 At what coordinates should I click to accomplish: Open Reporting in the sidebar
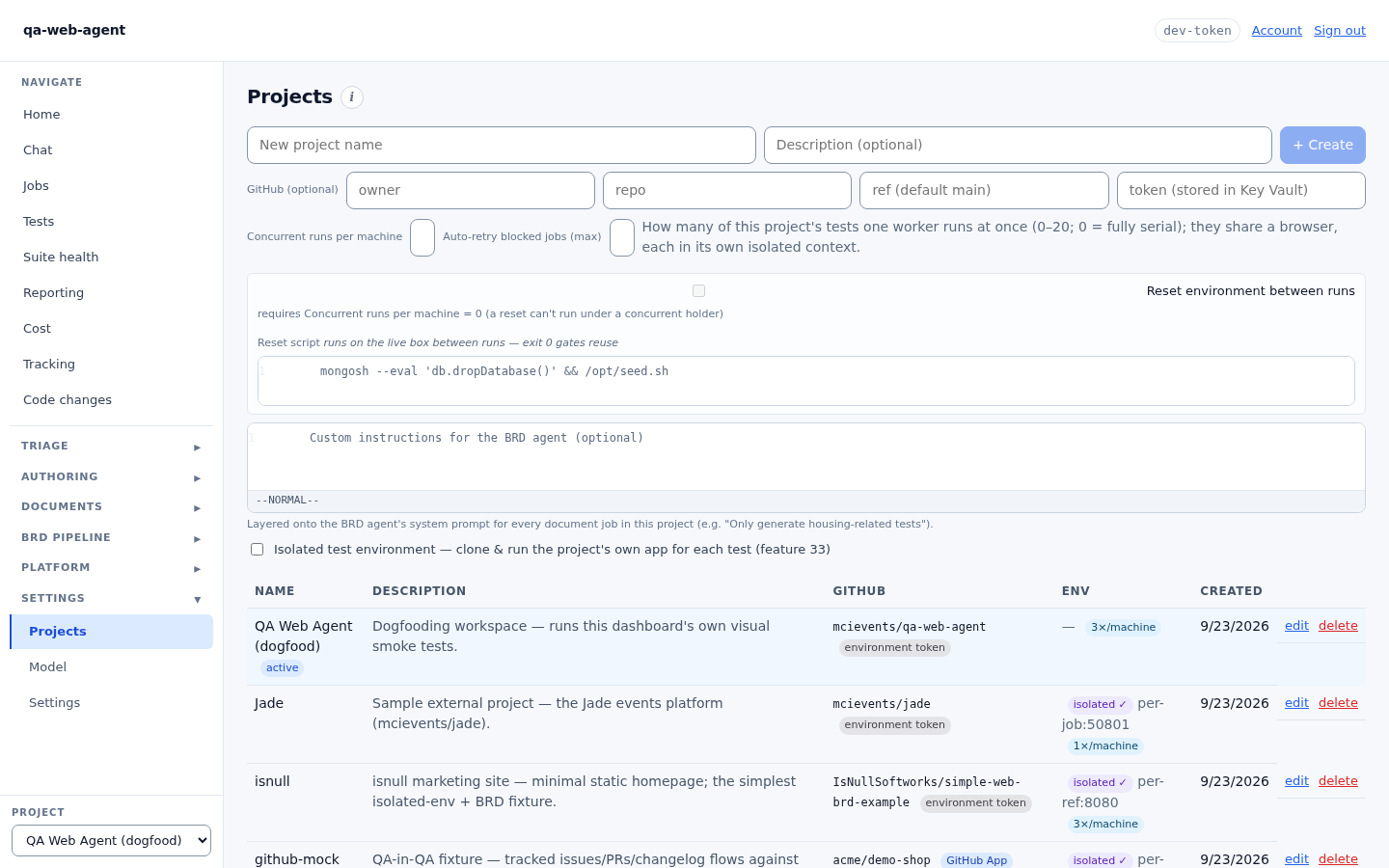point(112,293)
